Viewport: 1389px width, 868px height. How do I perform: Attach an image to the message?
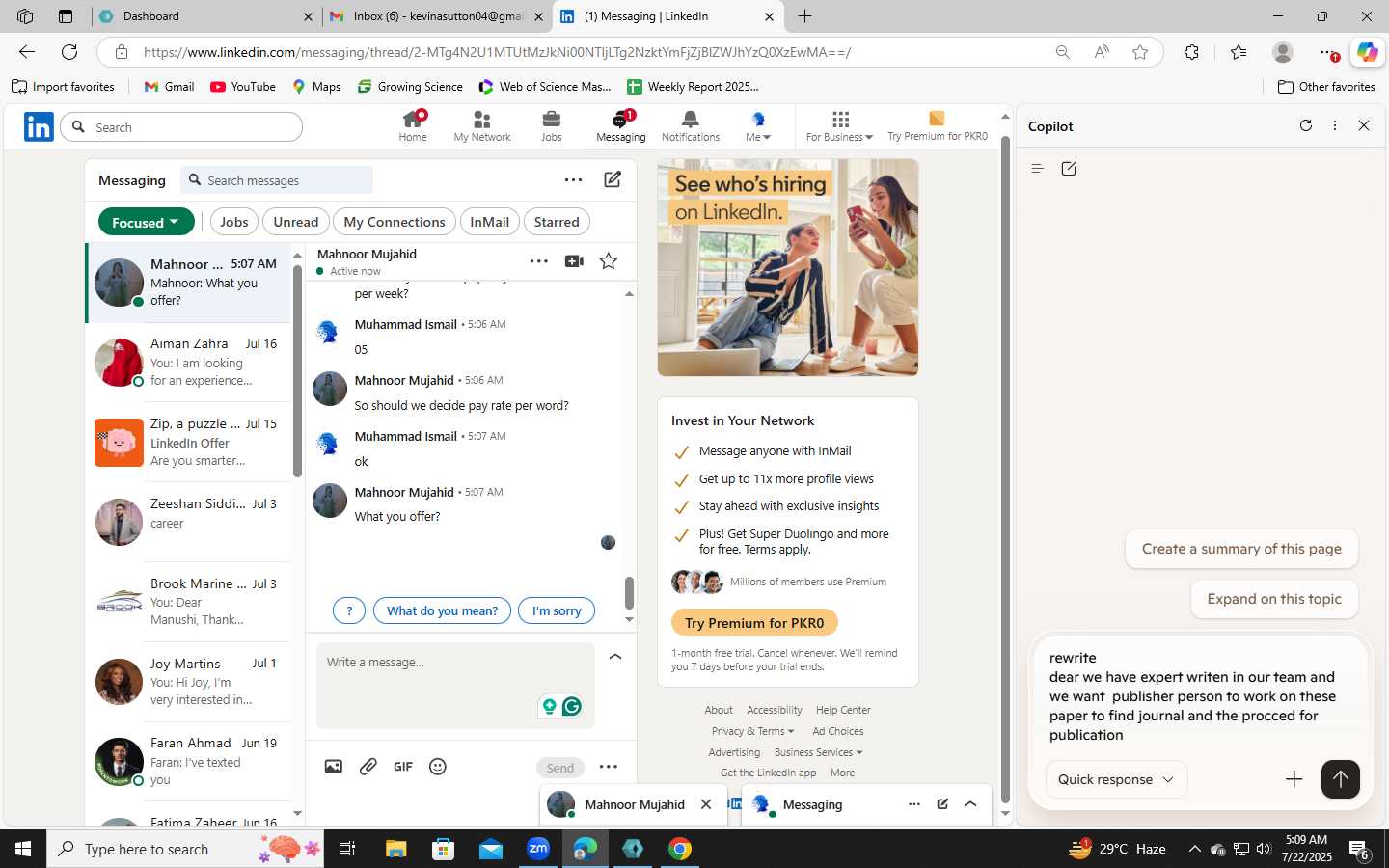pos(334,767)
